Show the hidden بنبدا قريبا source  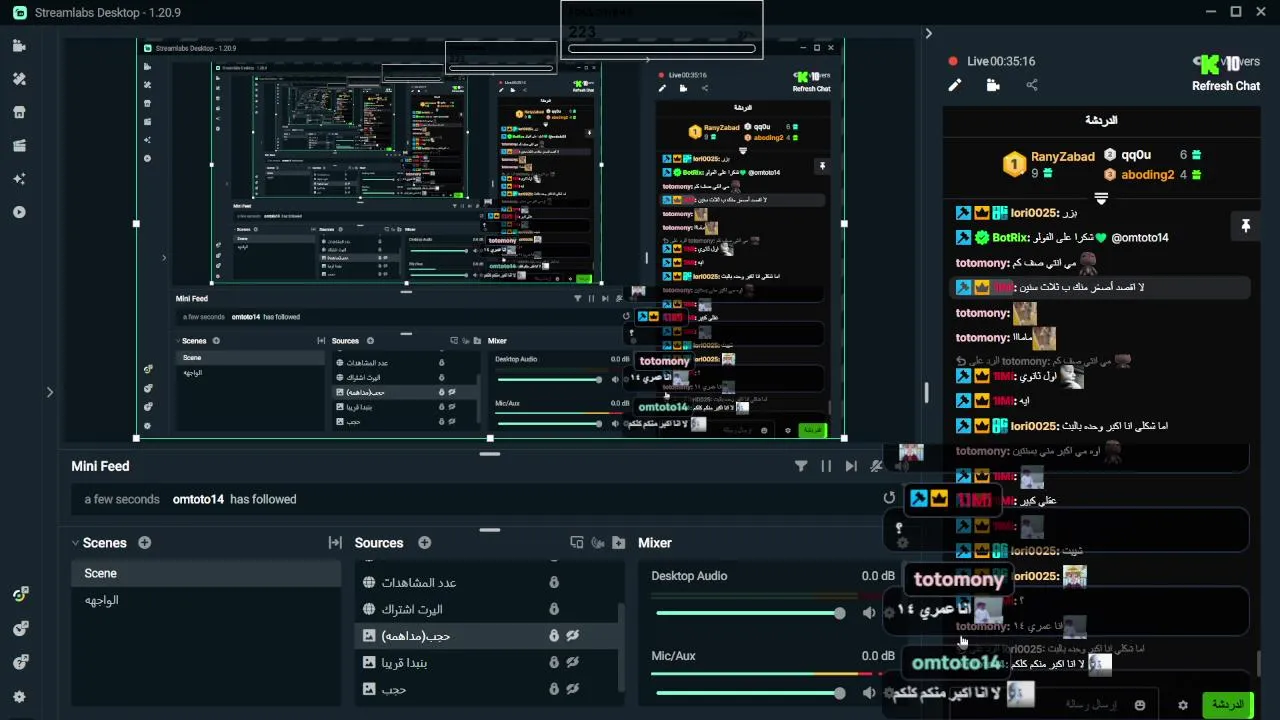click(574, 662)
